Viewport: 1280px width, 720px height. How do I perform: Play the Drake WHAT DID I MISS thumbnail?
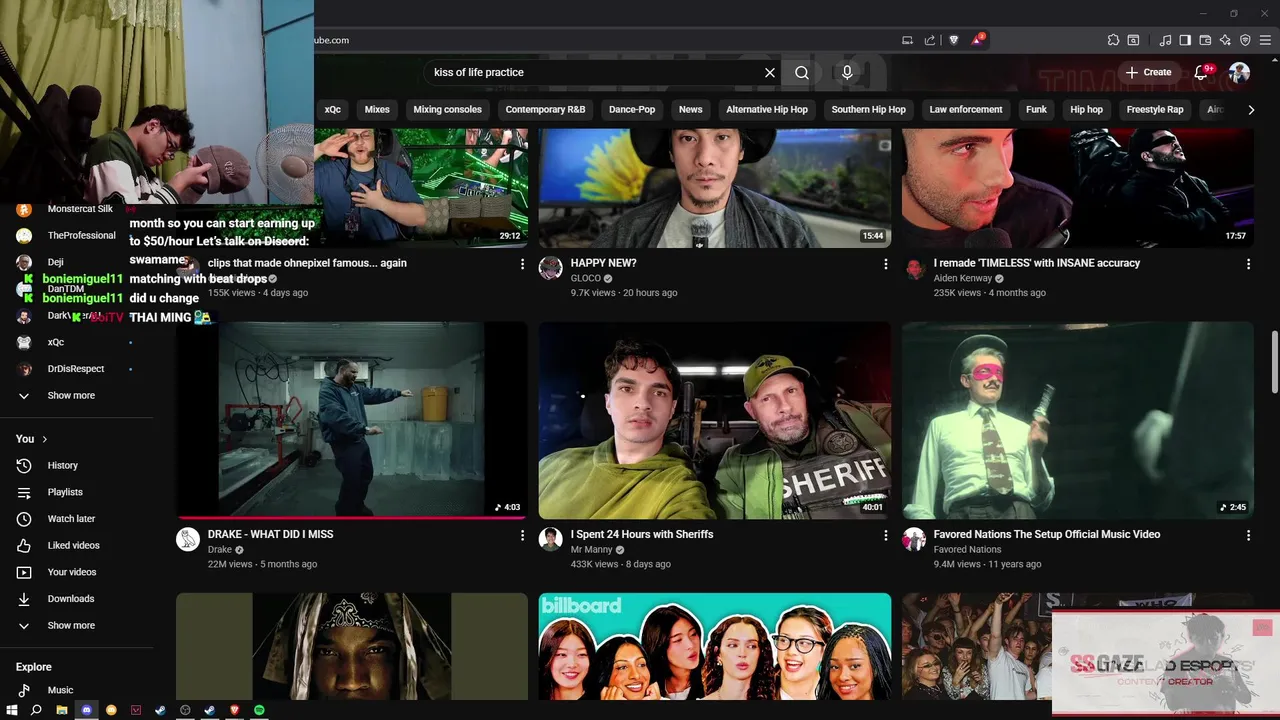[x=352, y=420]
